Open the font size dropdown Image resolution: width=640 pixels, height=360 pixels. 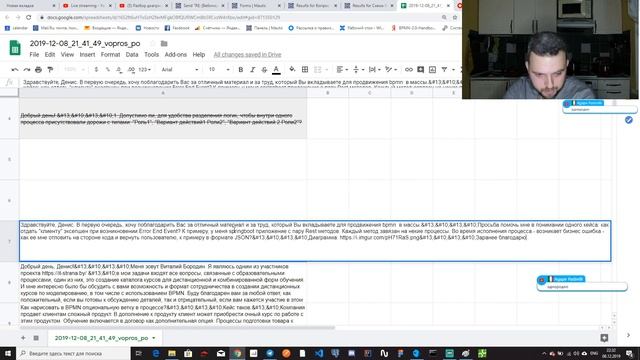(x=219, y=70)
